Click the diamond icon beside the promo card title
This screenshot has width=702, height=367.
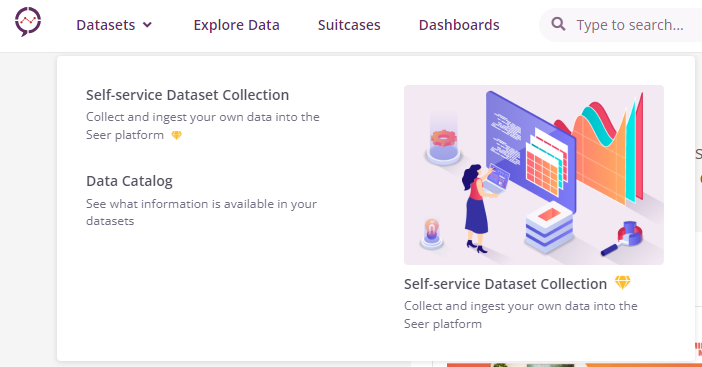click(x=622, y=282)
